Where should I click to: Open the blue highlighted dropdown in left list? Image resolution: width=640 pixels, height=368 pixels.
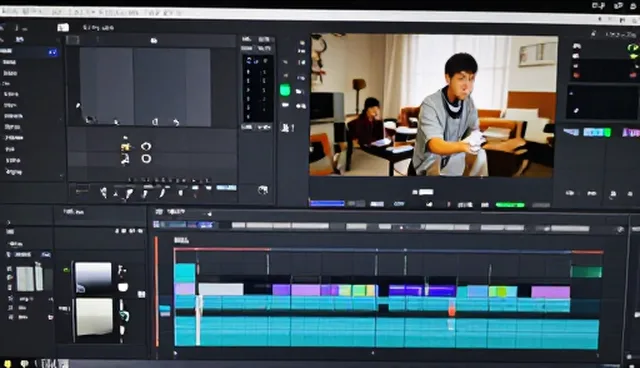pos(53,52)
